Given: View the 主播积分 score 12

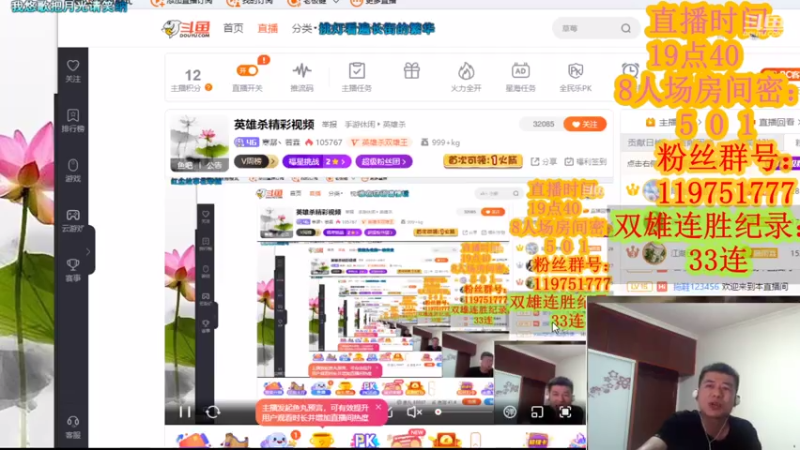Looking at the screenshot, I should [x=192, y=76].
